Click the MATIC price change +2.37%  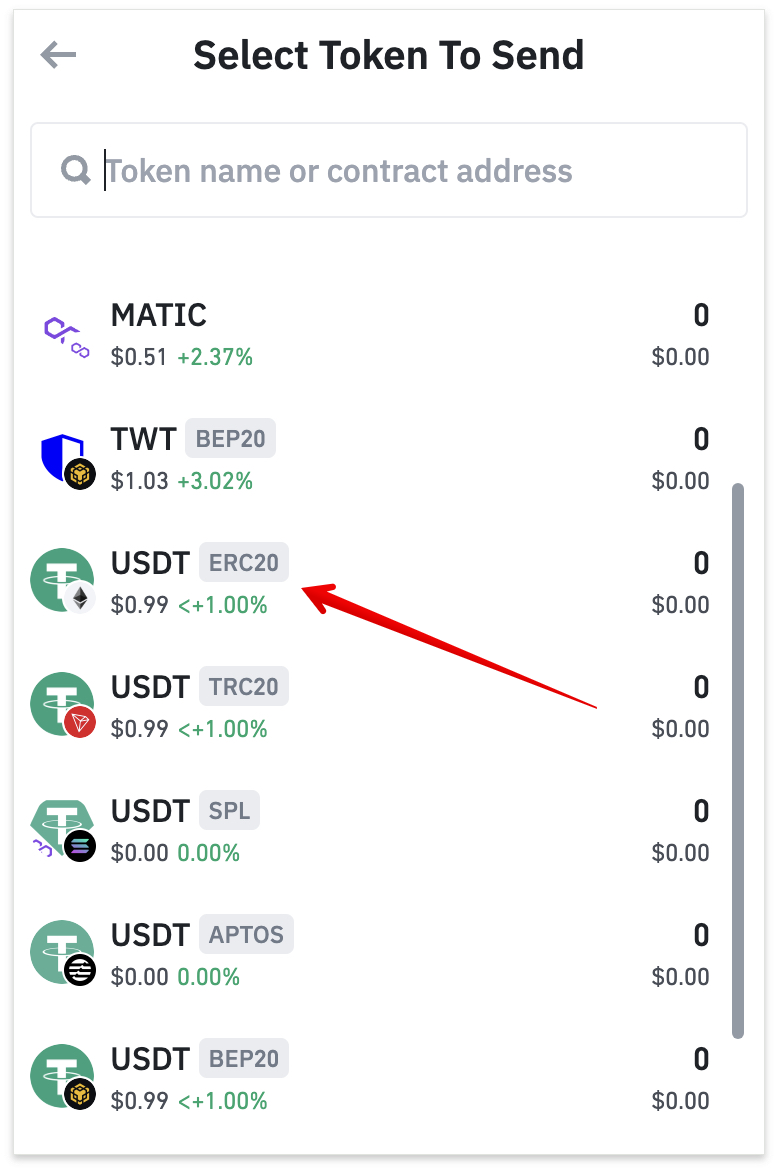(215, 357)
